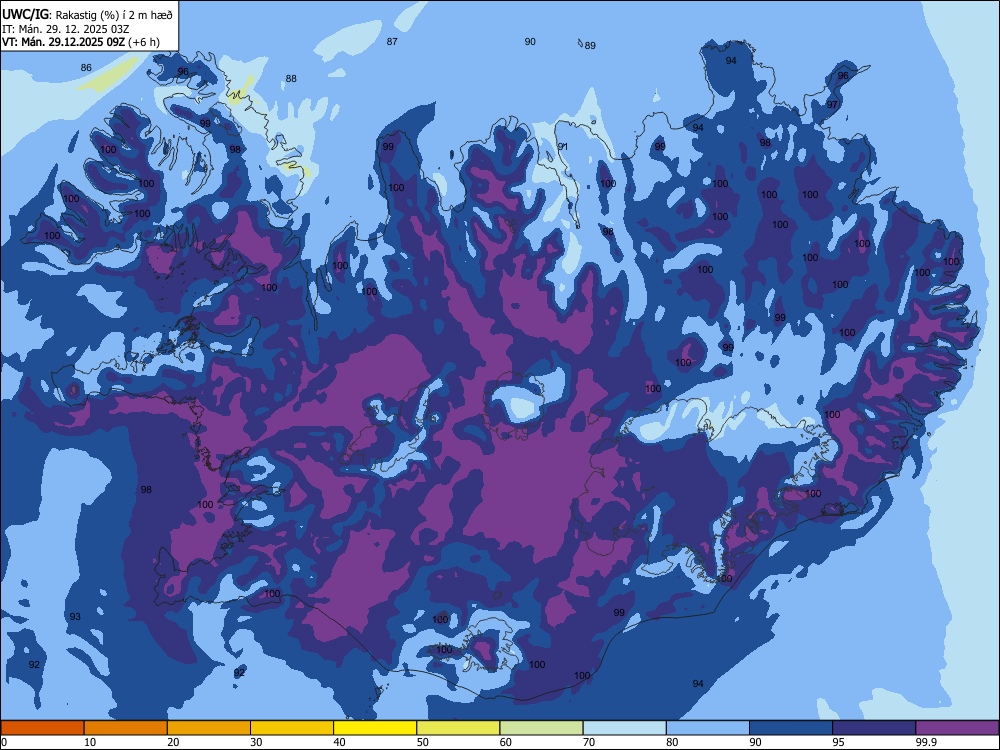
Task: Click the '91' humidity value on the map
Action: click(562, 147)
